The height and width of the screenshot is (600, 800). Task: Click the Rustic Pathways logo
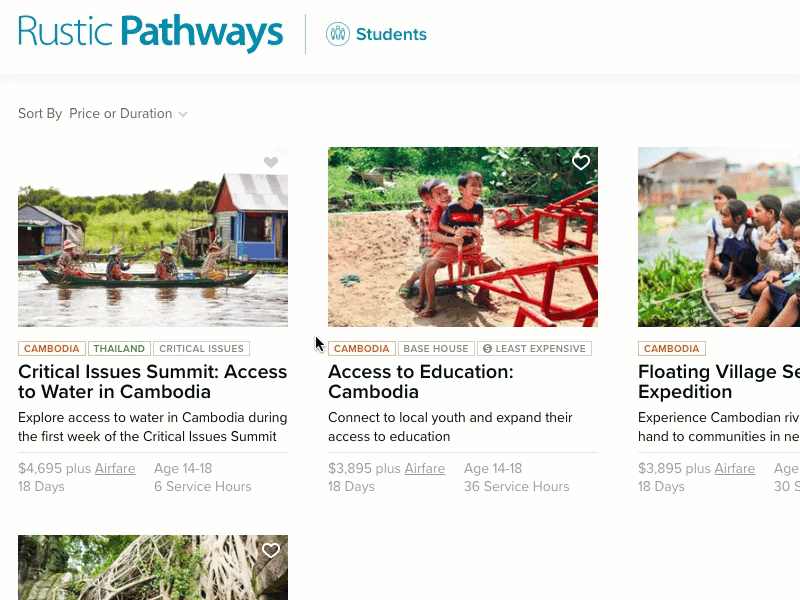(x=150, y=33)
